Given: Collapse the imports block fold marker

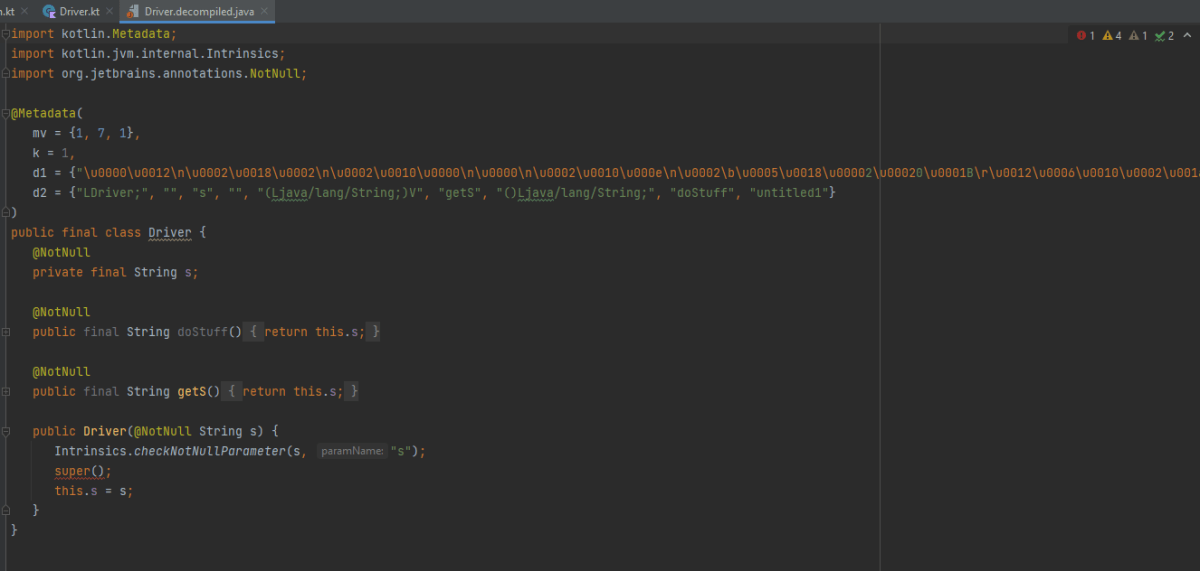Looking at the screenshot, I should coord(6,33).
